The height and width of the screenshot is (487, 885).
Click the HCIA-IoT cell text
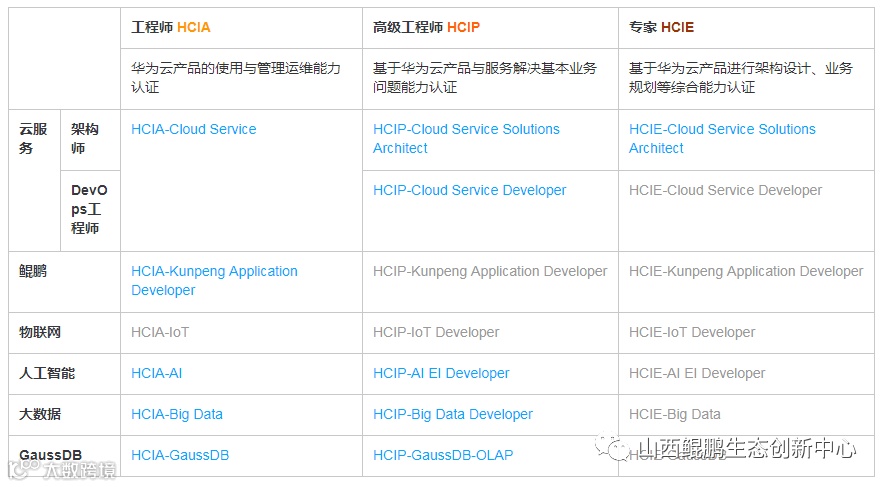tap(160, 332)
